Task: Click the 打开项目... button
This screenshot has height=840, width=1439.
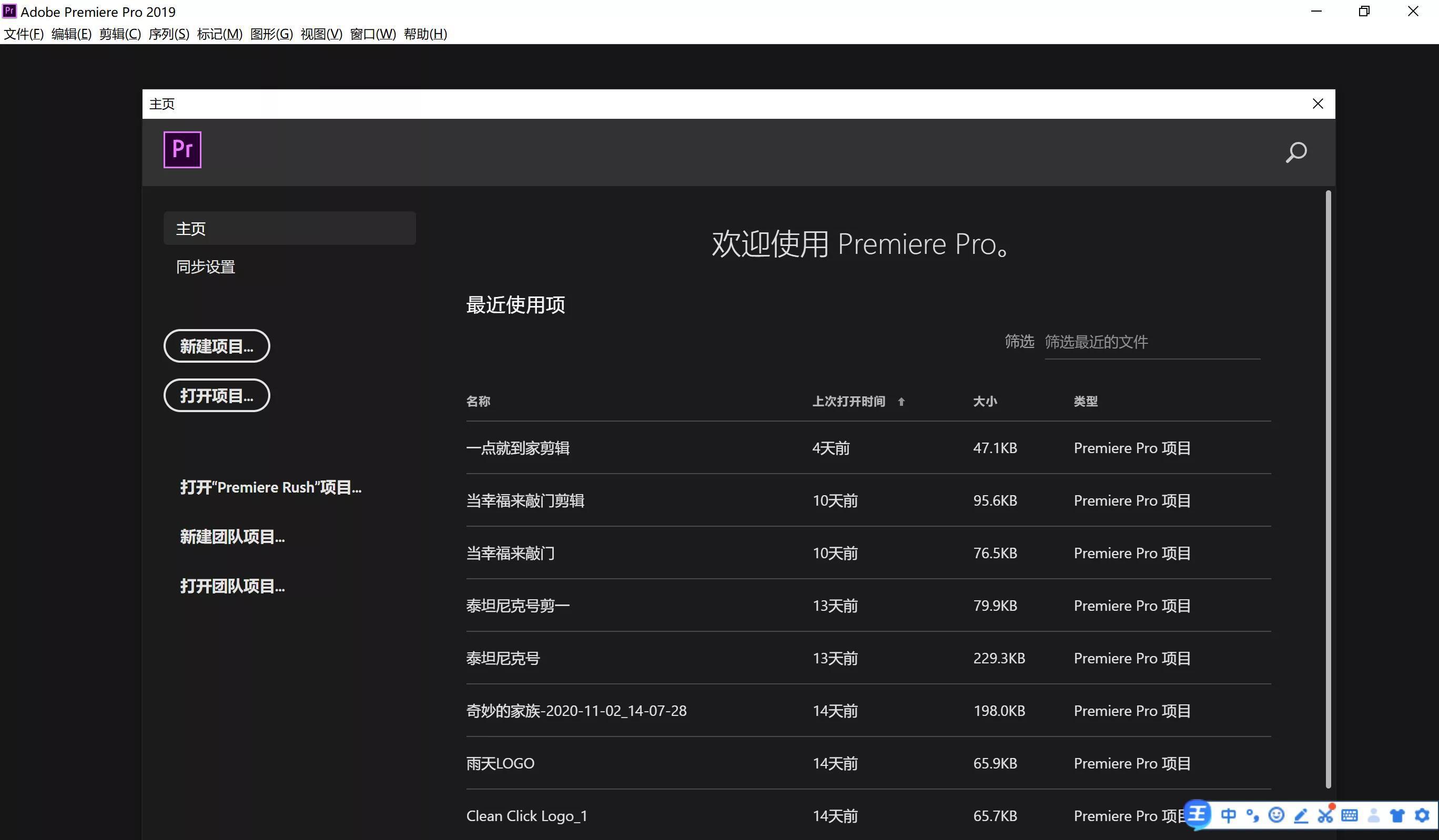Action: tap(216, 395)
